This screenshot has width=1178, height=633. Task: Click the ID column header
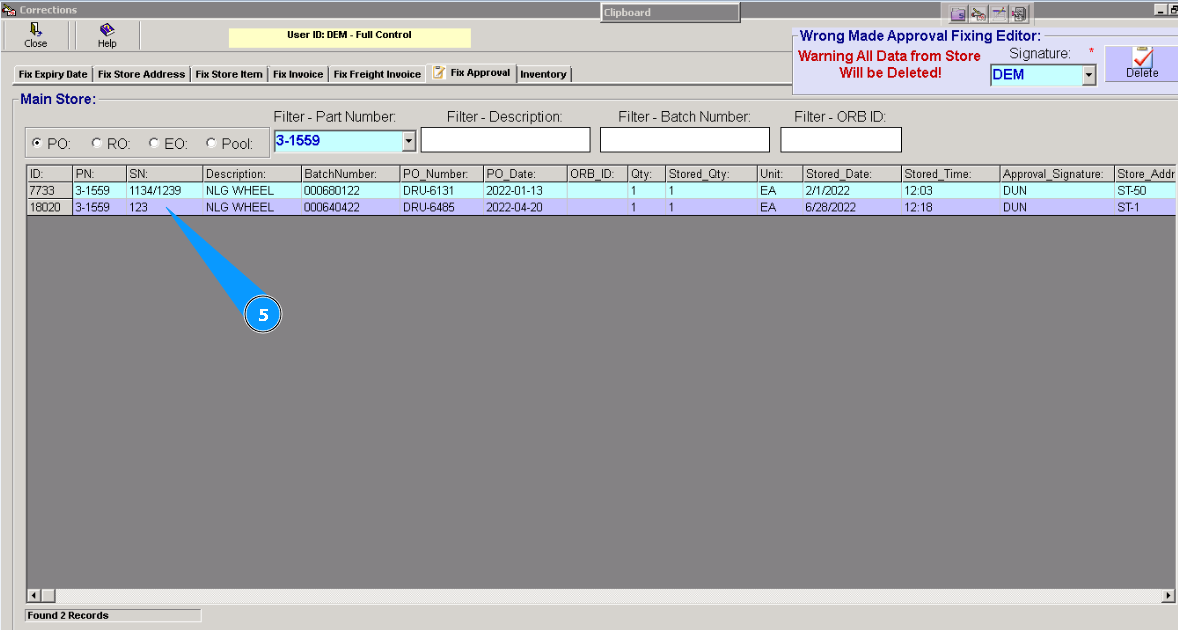(x=50, y=174)
